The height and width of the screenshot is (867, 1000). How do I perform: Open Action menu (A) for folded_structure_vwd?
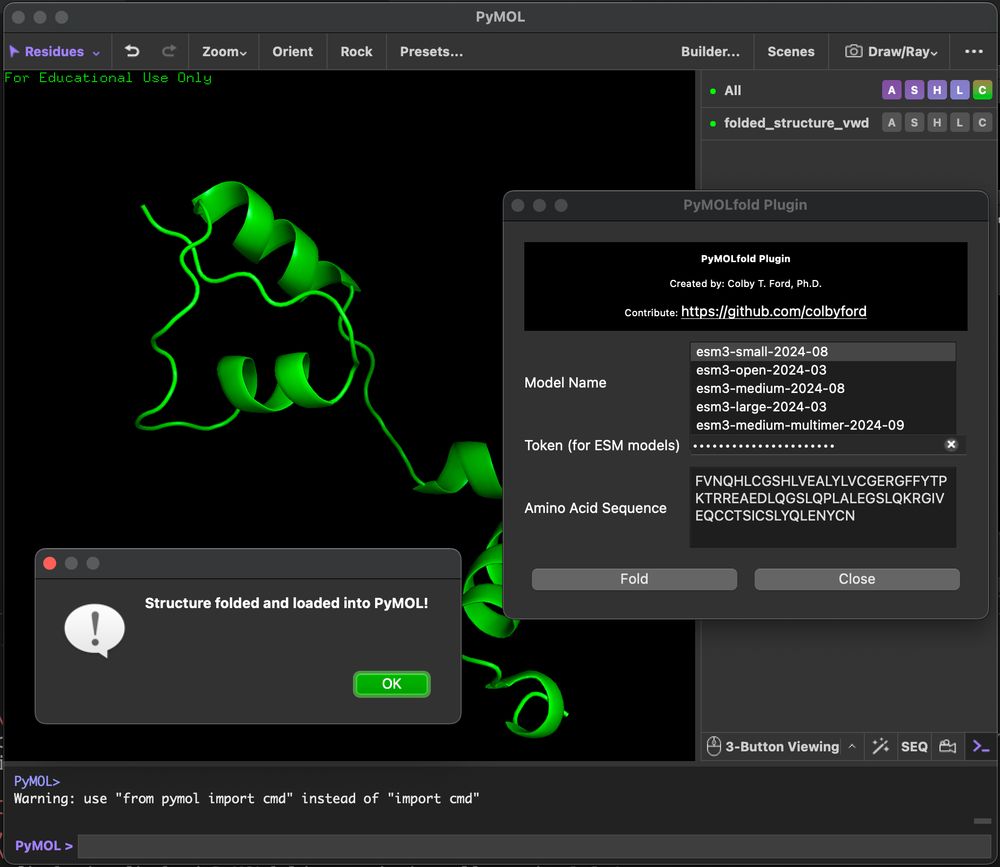892,122
